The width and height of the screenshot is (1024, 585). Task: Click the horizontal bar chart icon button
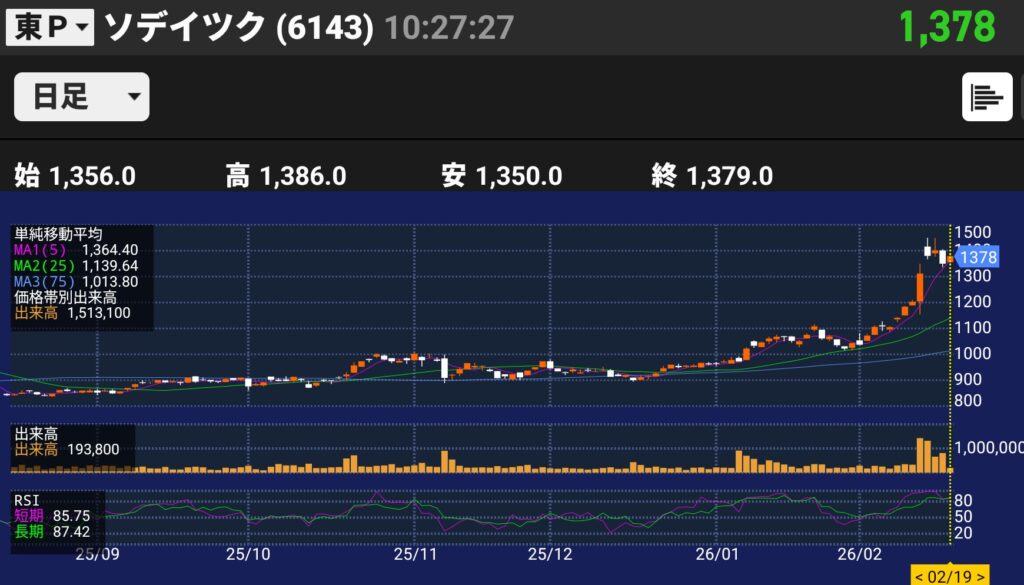(986, 97)
